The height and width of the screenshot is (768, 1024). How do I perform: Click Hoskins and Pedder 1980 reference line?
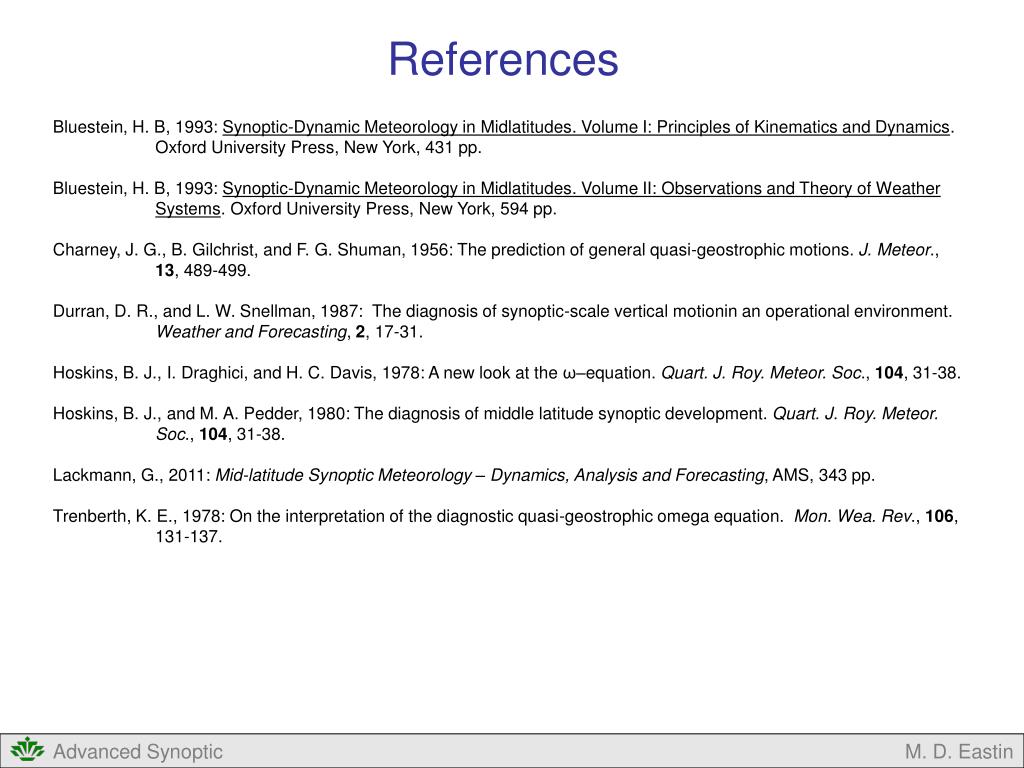(496, 414)
